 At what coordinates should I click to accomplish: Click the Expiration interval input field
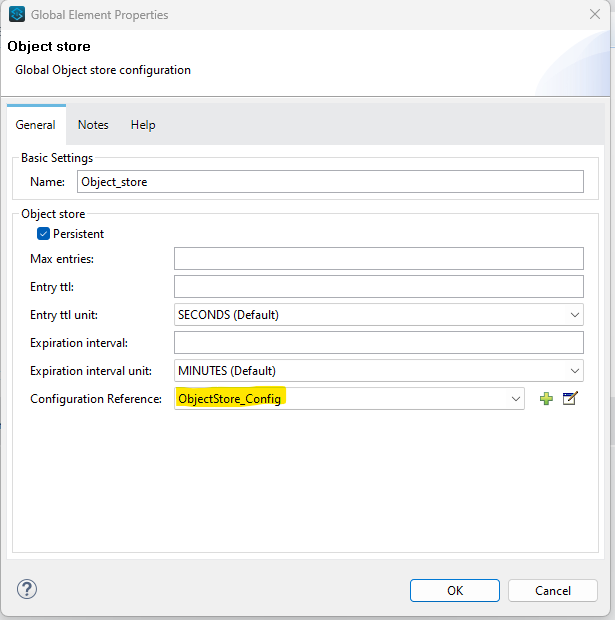[x=378, y=343]
